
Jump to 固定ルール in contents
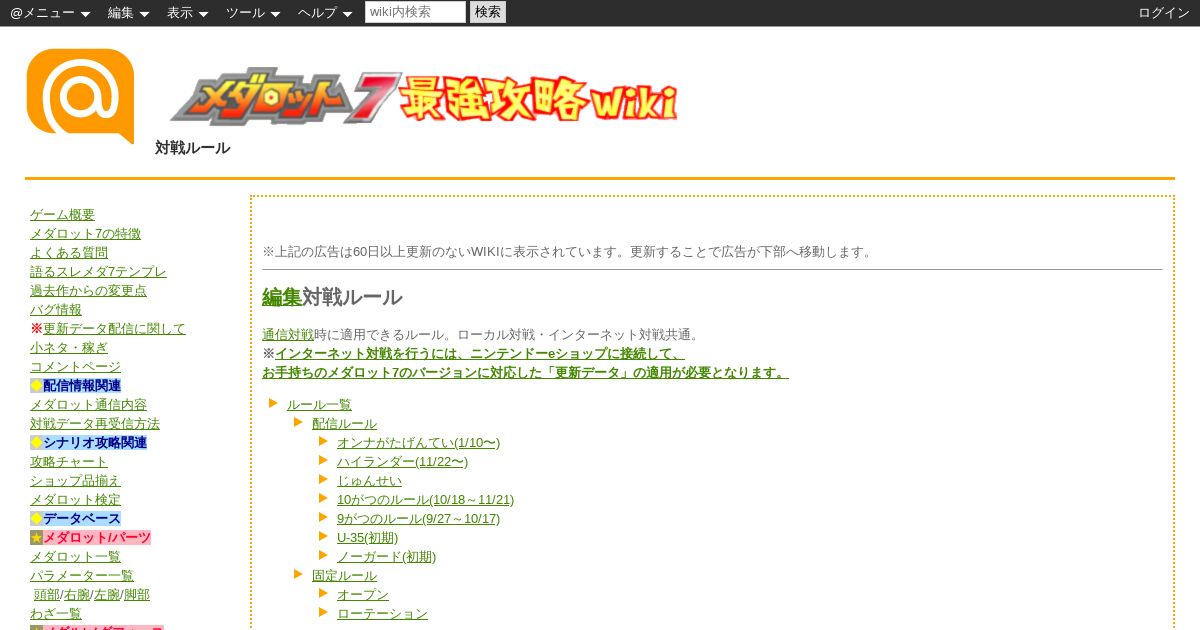(x=344, y=576)
